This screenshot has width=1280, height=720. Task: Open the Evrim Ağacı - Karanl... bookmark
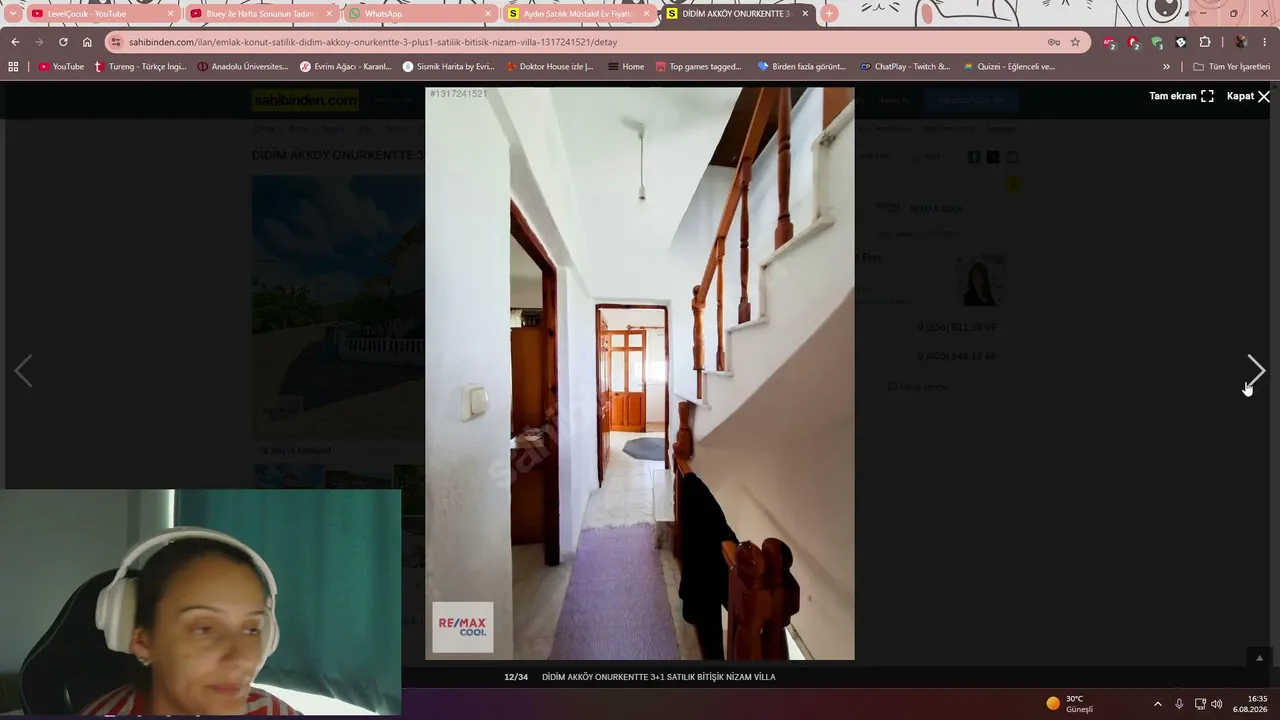(x=346, y=67)
